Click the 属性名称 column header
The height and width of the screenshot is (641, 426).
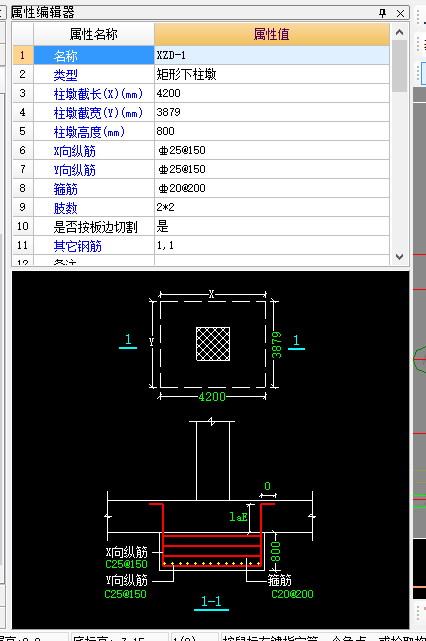click(94, 34)
